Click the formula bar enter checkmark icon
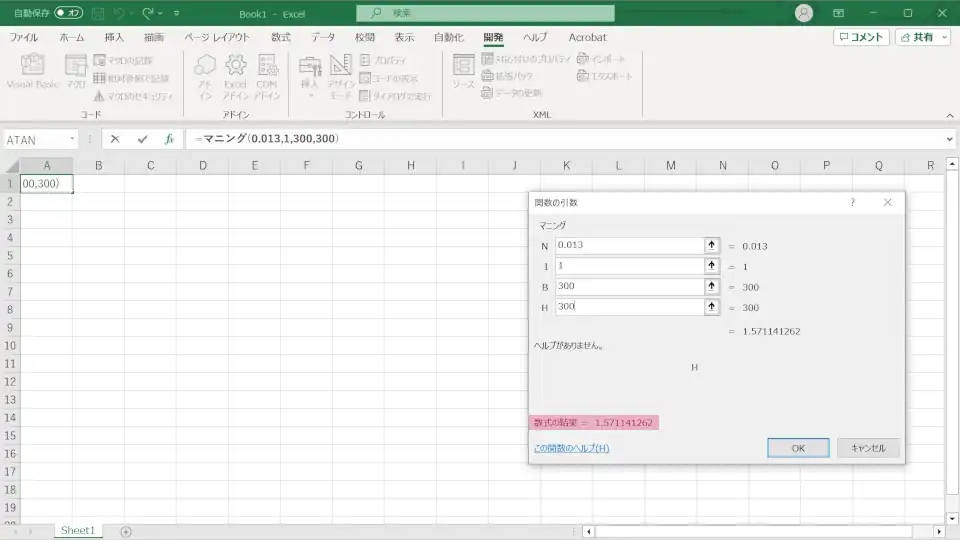 (142, 139)
